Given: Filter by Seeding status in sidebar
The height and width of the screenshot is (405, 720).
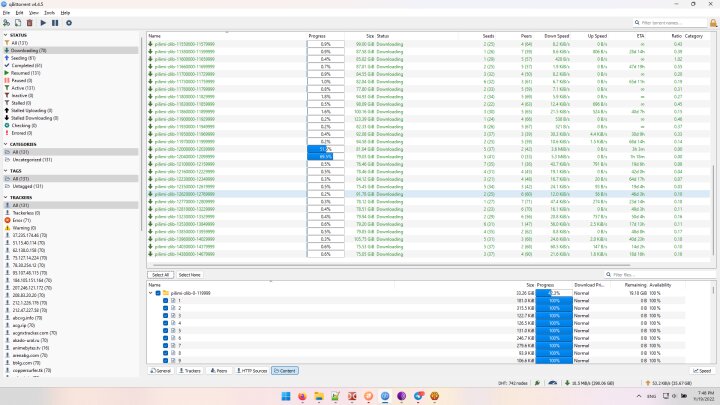Looking at the screenshot, I should 22,59.
